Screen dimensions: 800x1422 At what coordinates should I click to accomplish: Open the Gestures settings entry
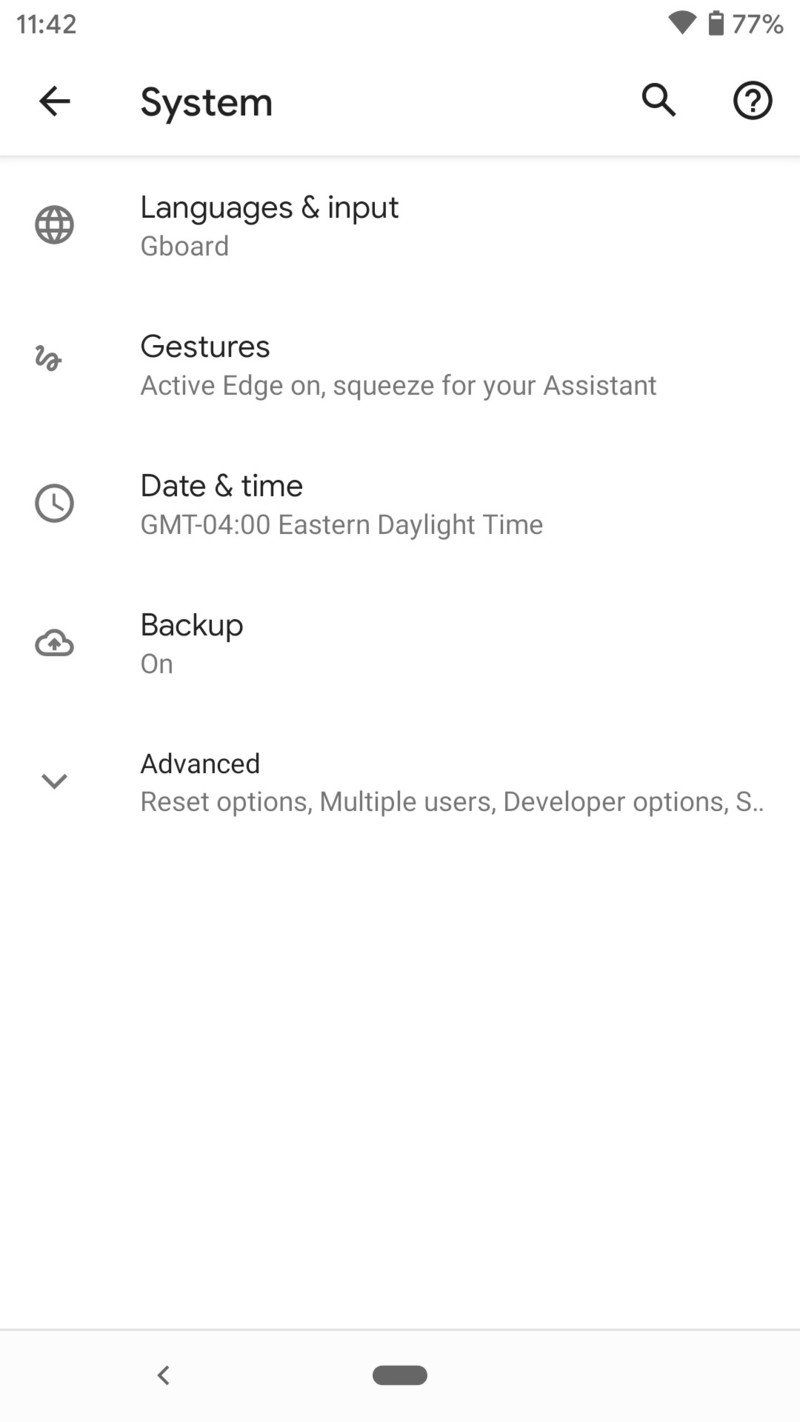point(205,347)
